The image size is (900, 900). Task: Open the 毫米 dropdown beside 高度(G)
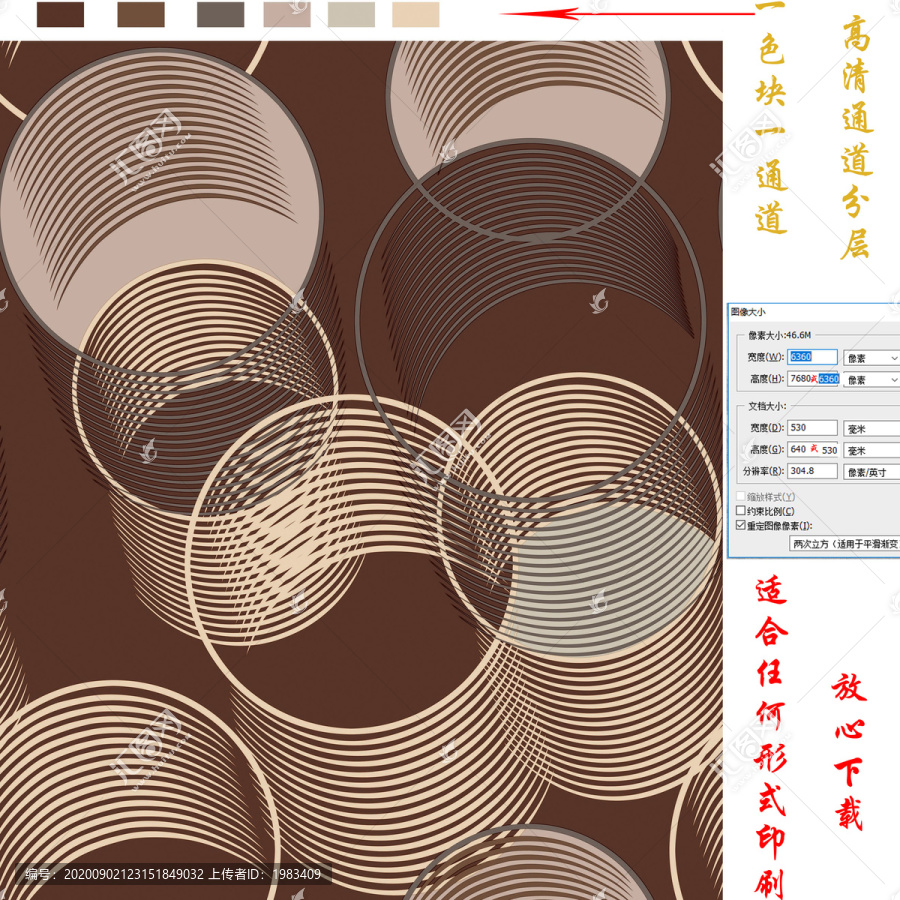871,451
